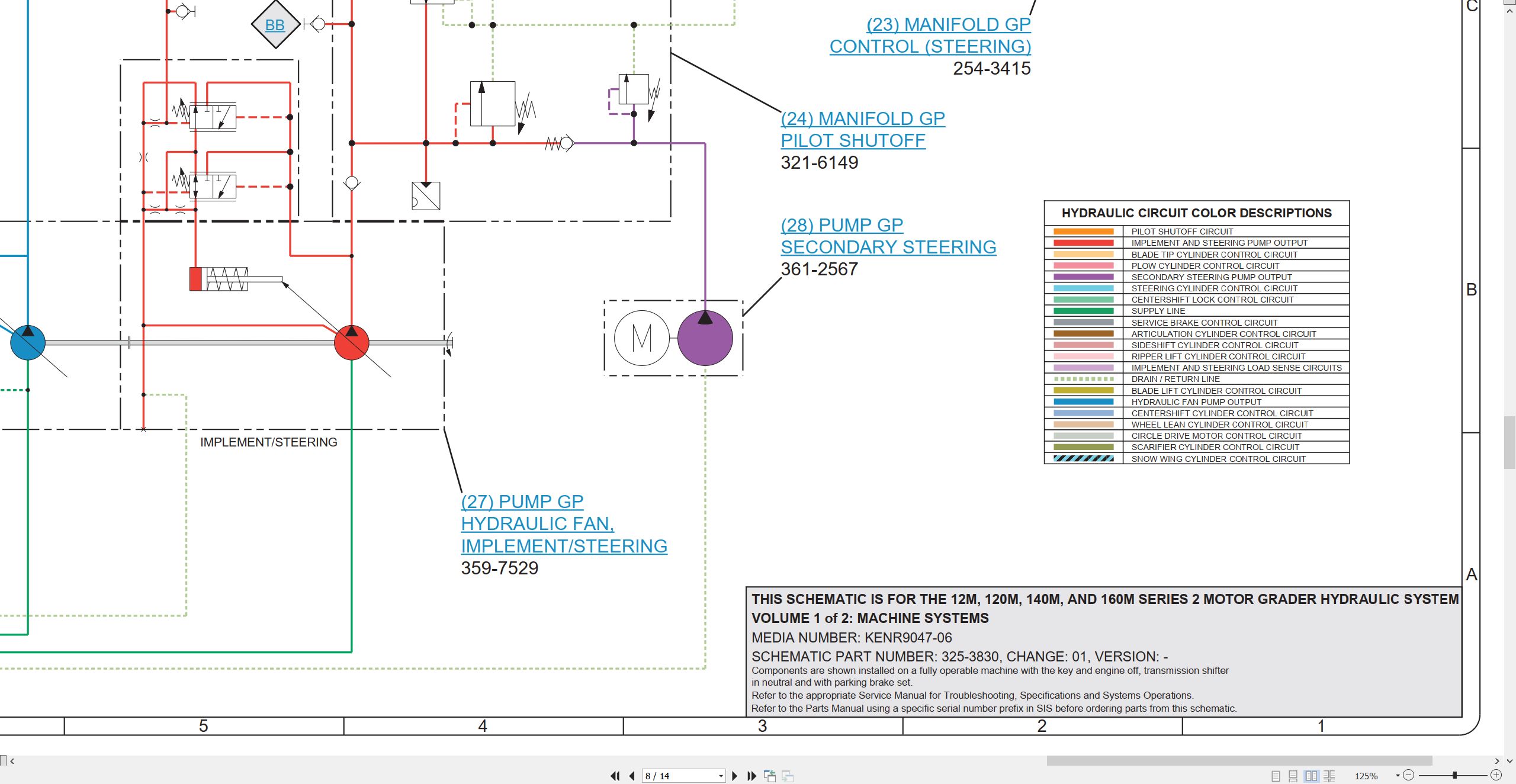Click the red hydraulic cylinder actuator symbol
Viewport: 1516px width, 784px height.
(x=236, y=279)
